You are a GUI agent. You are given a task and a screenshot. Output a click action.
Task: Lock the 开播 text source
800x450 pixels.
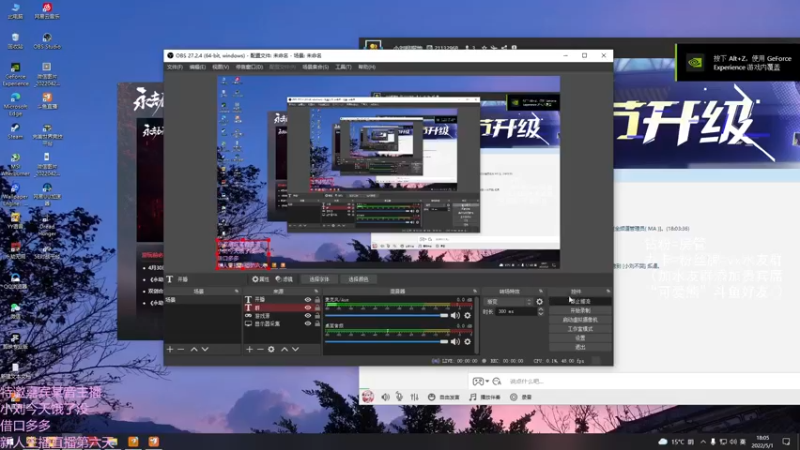point(317,300)
